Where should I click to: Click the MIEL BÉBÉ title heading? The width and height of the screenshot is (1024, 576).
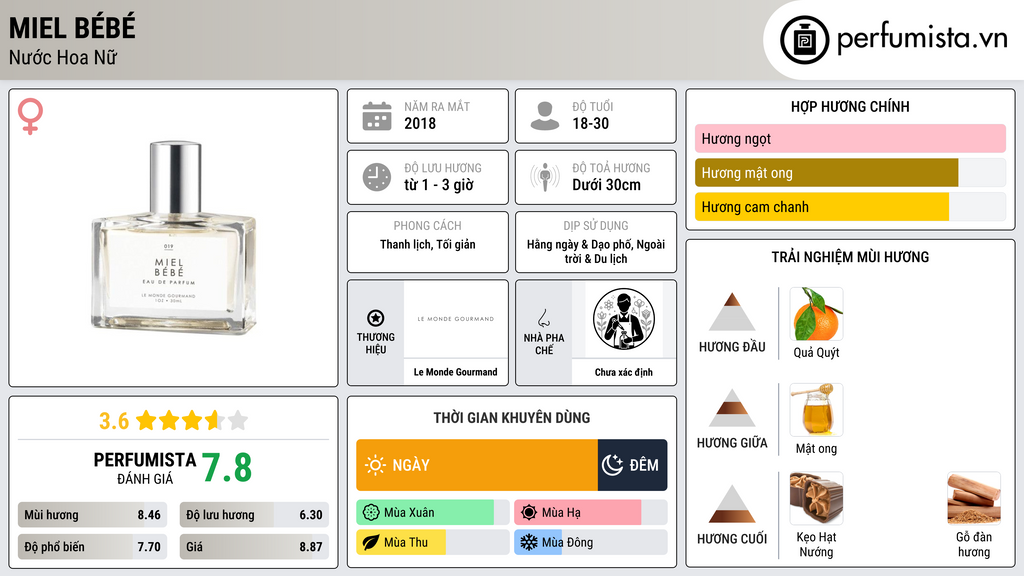click(x=72, y=28)
